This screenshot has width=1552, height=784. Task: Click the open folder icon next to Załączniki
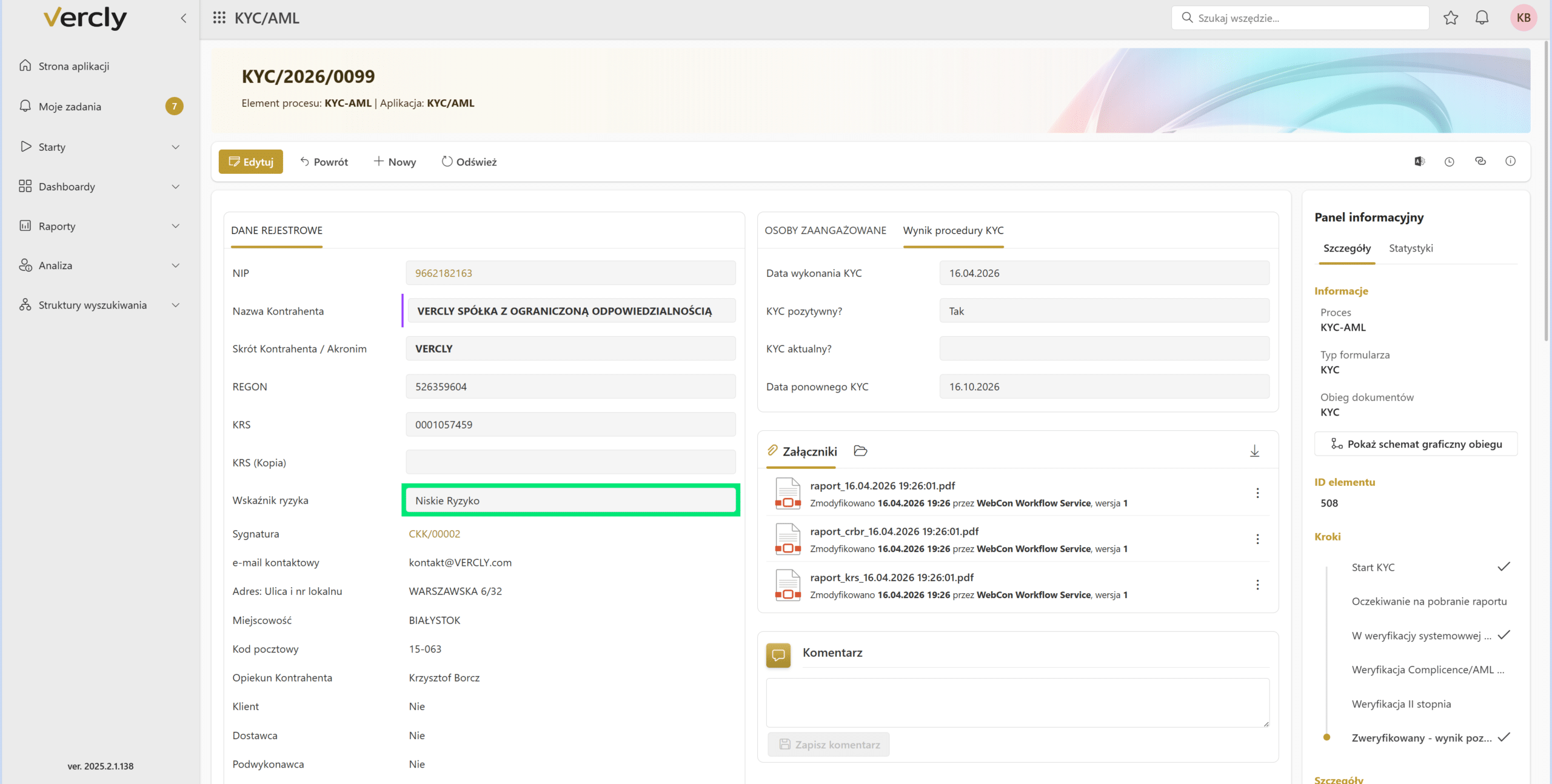(x=860, y=451)
